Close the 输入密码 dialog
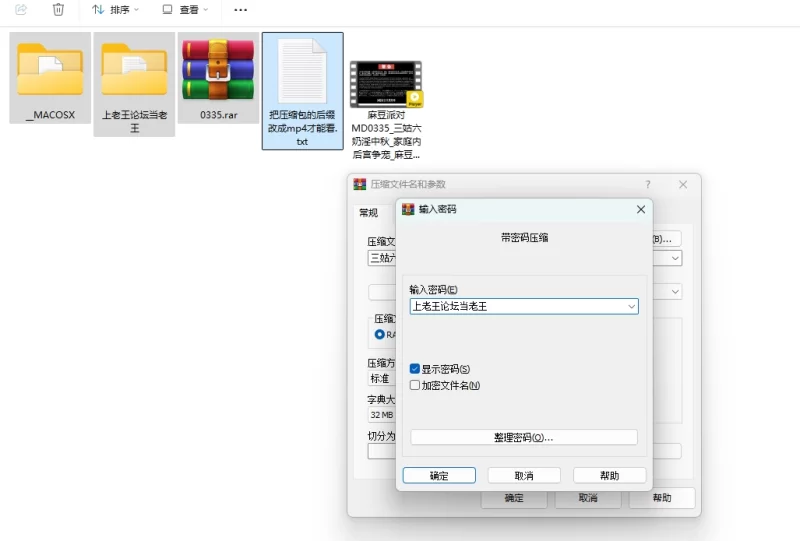This screenshot has width=800, height=541. pyautogui.click(x=641, y=209)
